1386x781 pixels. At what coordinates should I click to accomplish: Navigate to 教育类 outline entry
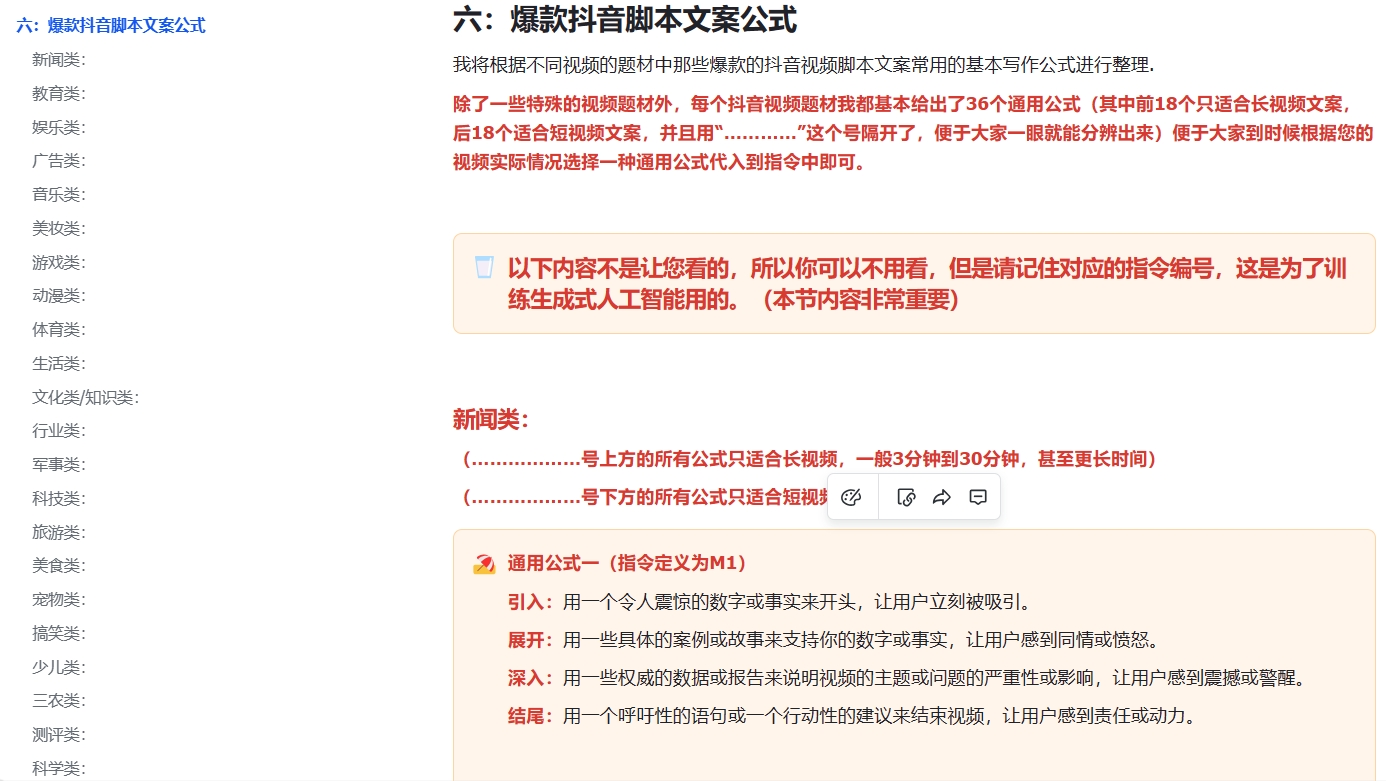pos(59,94)
